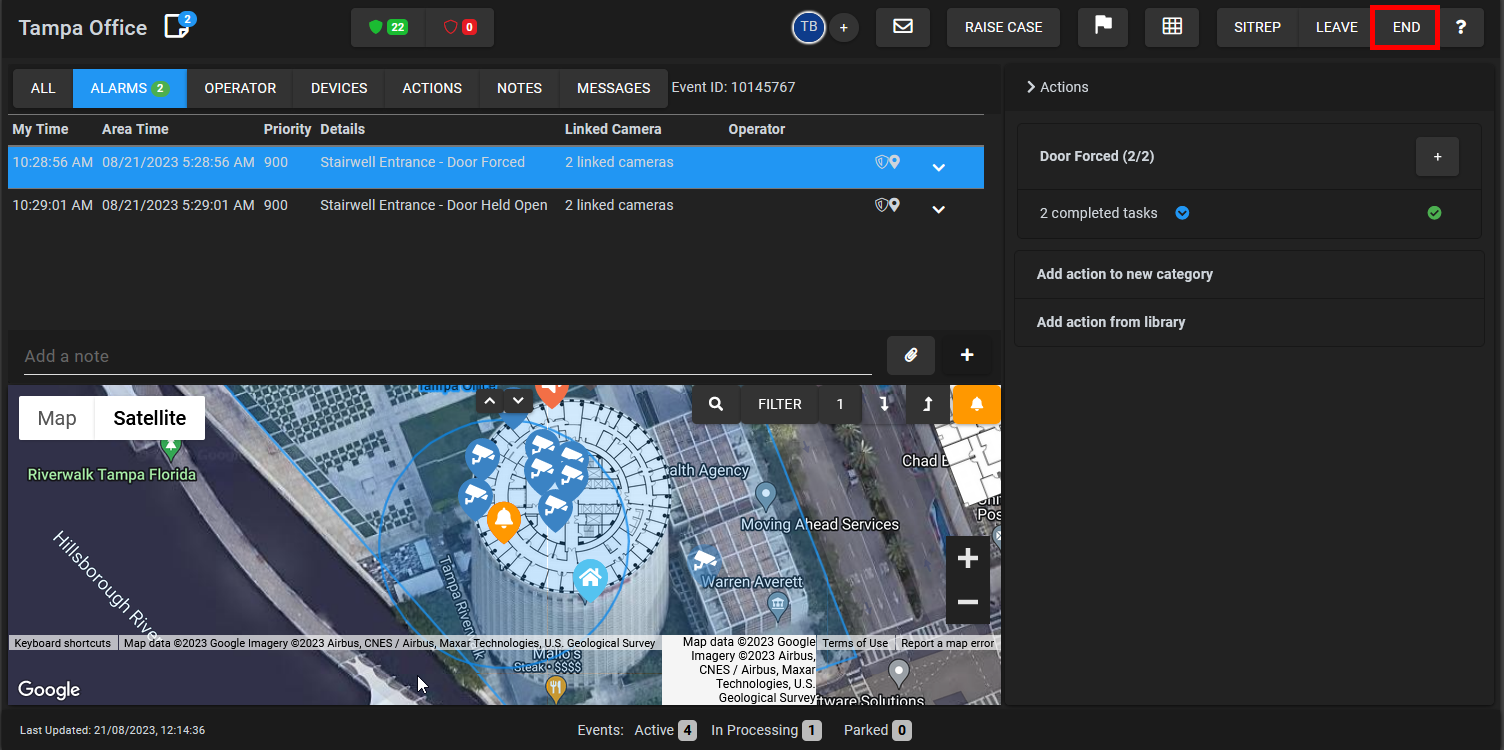Click the map button labeled 1
Screen dimensions: 1504x750
coord(840,404)
